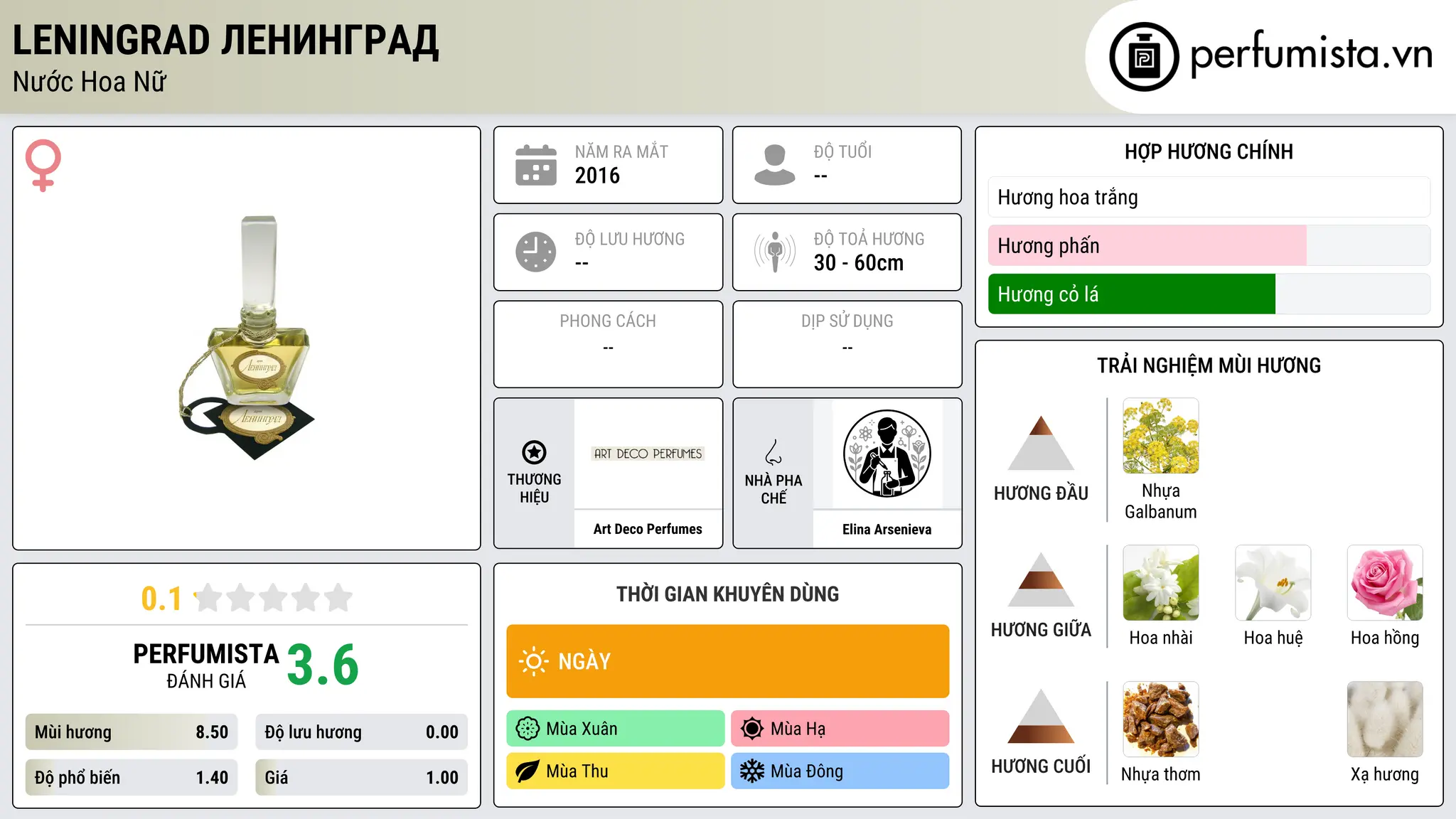The image size is (1456, 819).
Task: Select the Mùa Hạ season label
Action: pos(840,729)
